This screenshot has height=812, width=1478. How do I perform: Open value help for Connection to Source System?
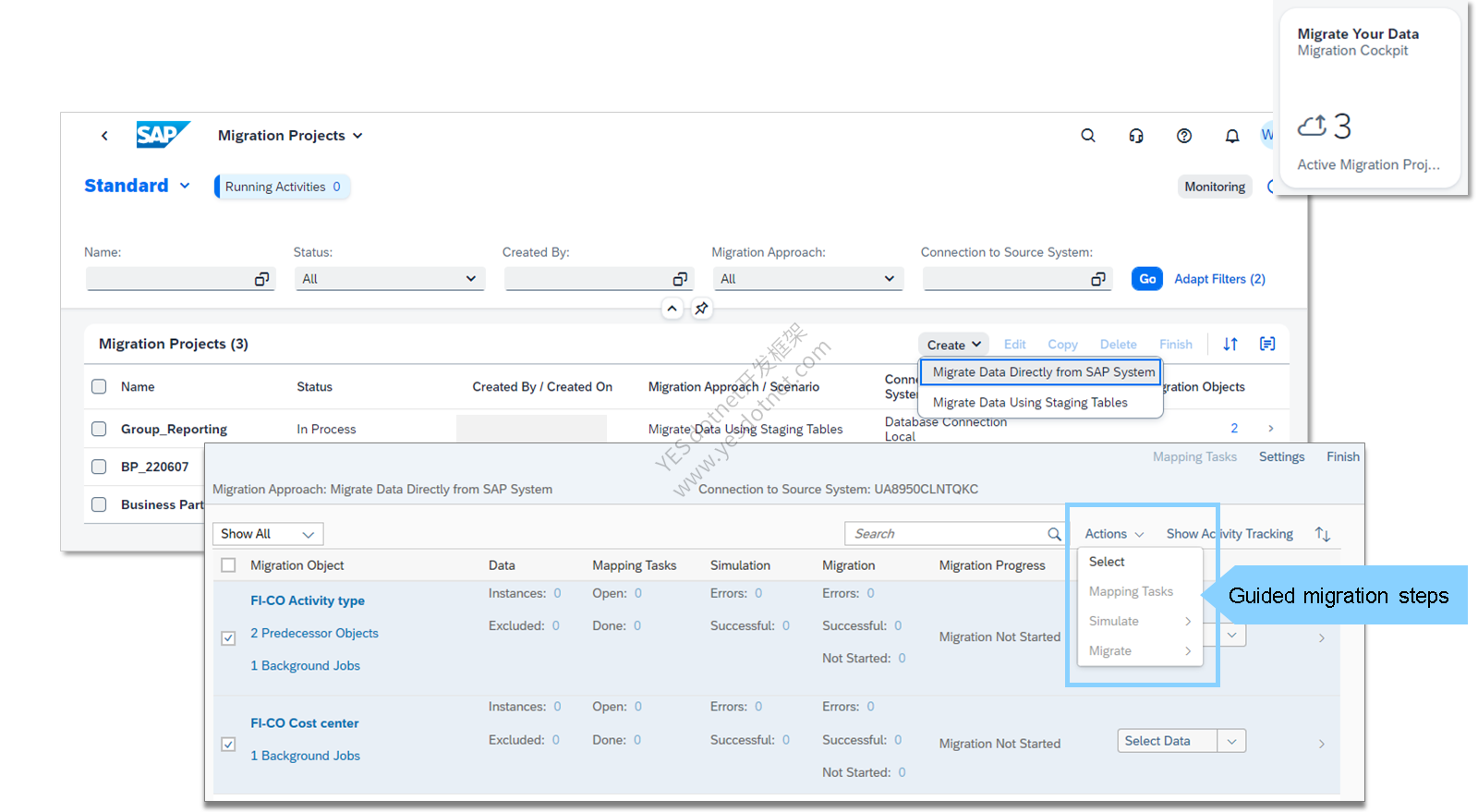pos(1098,279)
